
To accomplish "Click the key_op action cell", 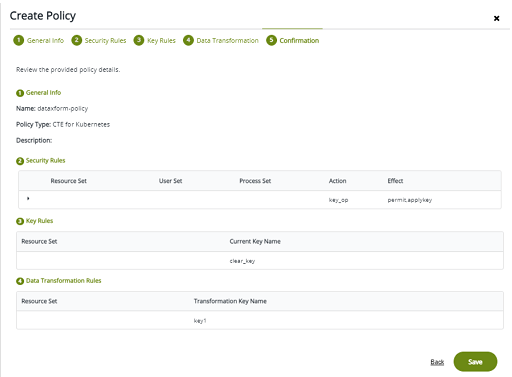I will pos(338,200).
